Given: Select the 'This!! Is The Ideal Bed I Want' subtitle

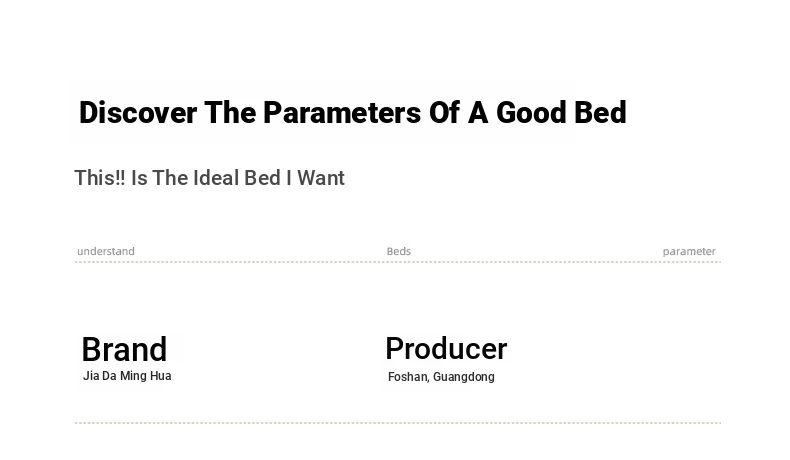Looking at the screenshot, I should (210, 178).
